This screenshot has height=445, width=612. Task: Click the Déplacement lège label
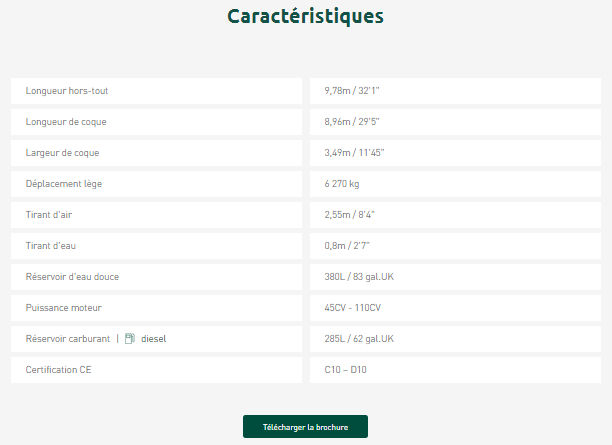click(x=64, y=184)
